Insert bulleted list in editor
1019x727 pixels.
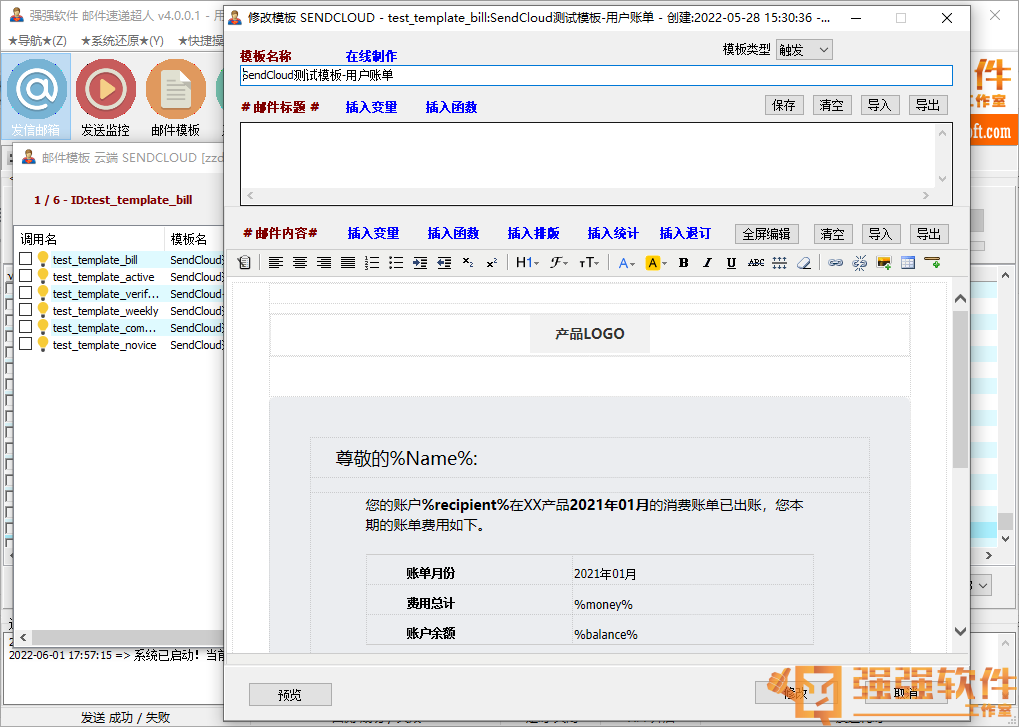coord(396,262)
